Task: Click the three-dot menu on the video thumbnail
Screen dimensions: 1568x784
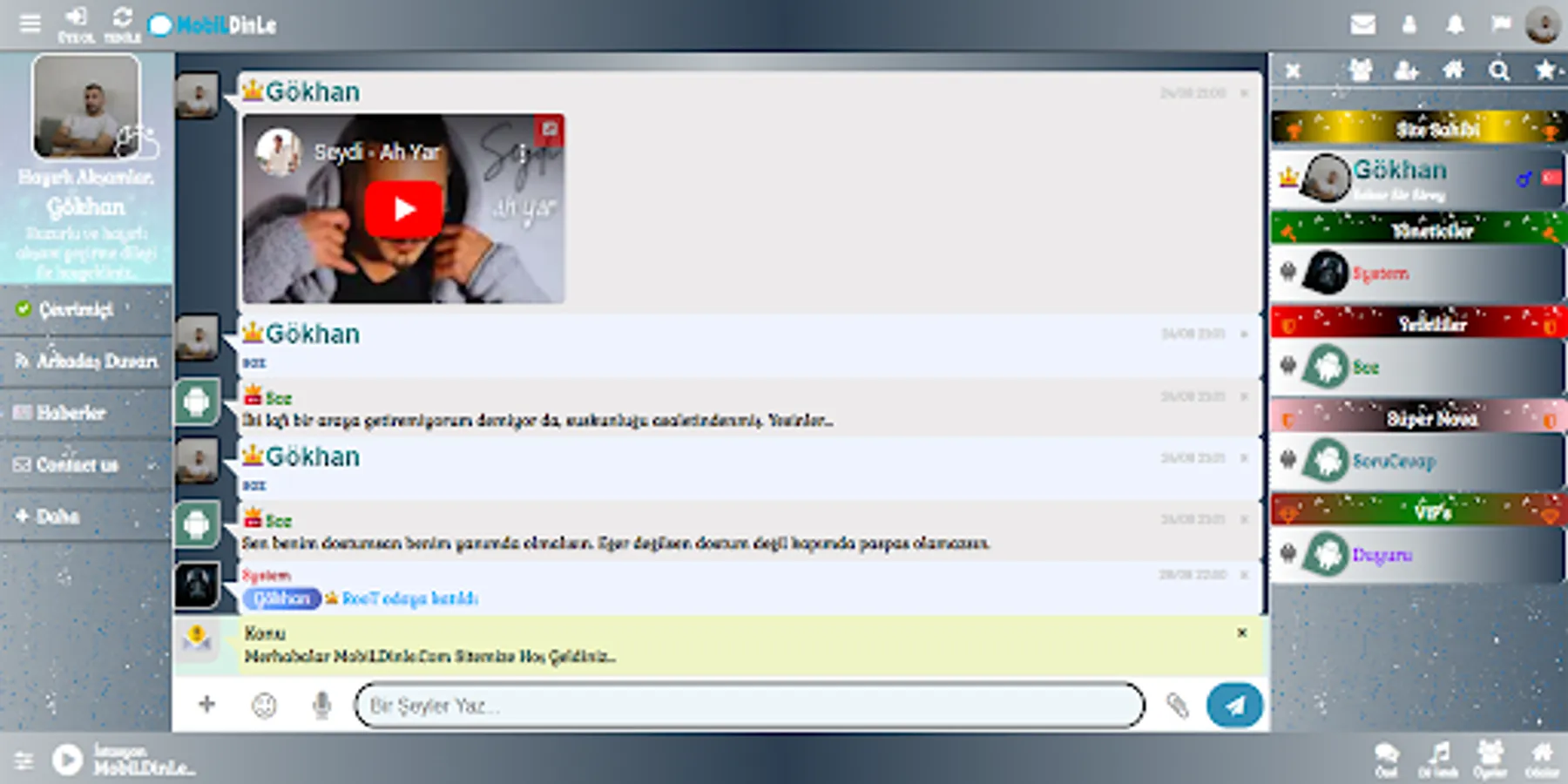Action: 521,154
